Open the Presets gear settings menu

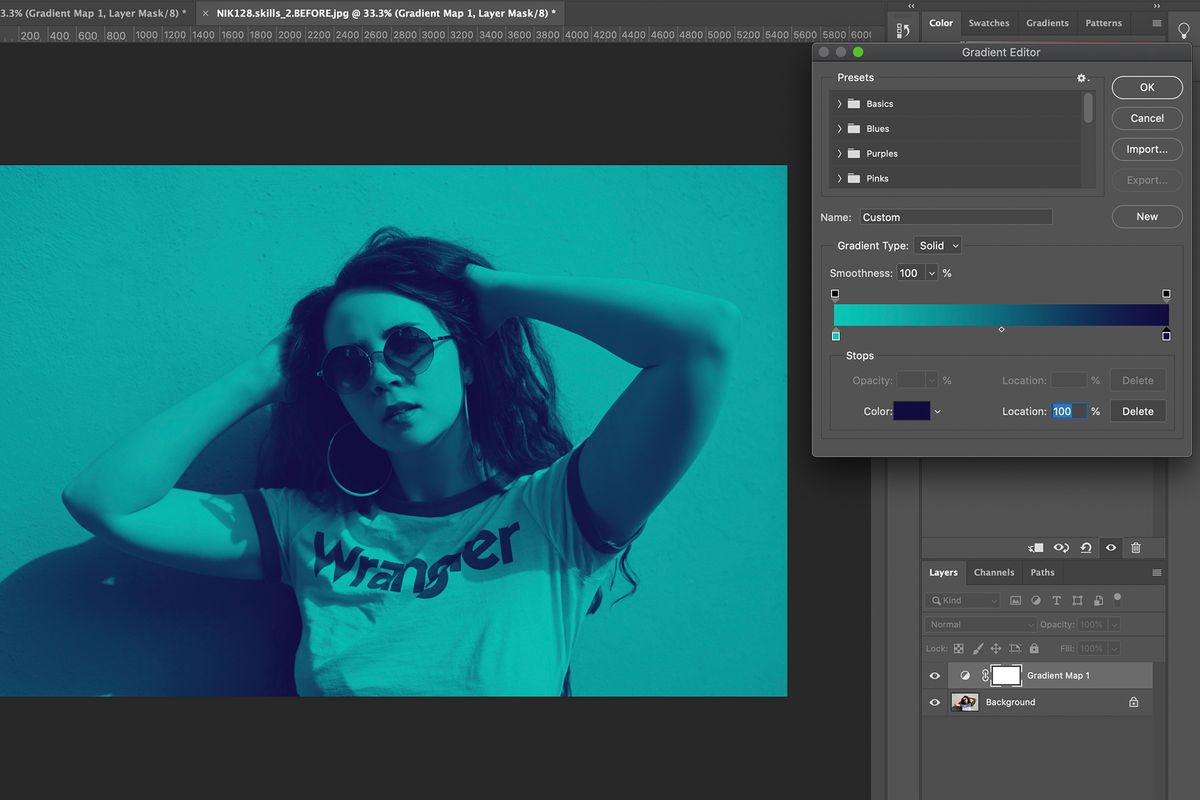click(1082, 78)
